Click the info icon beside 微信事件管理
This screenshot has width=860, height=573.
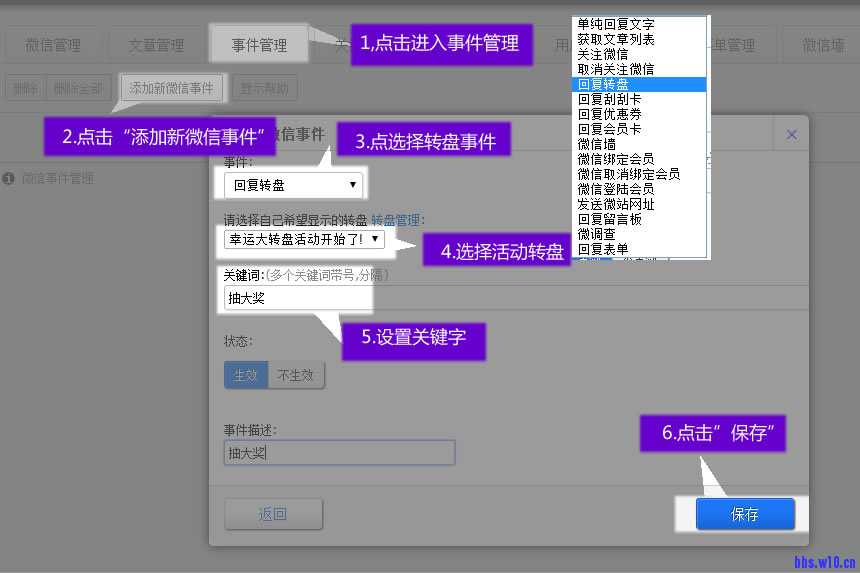click(x=9, y=179)
